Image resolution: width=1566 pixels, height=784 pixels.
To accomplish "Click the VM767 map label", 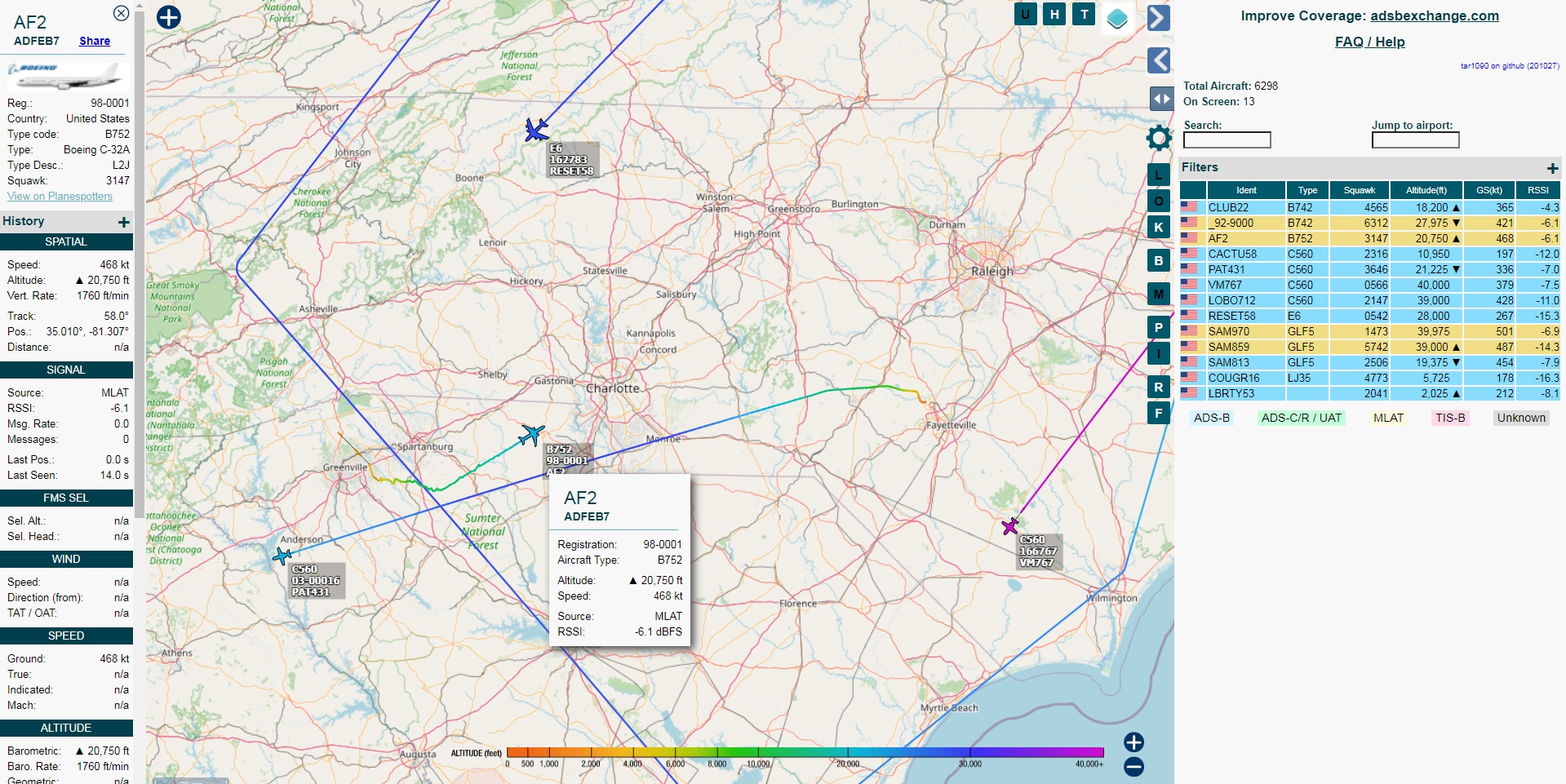I will [x=1038, y=551].
